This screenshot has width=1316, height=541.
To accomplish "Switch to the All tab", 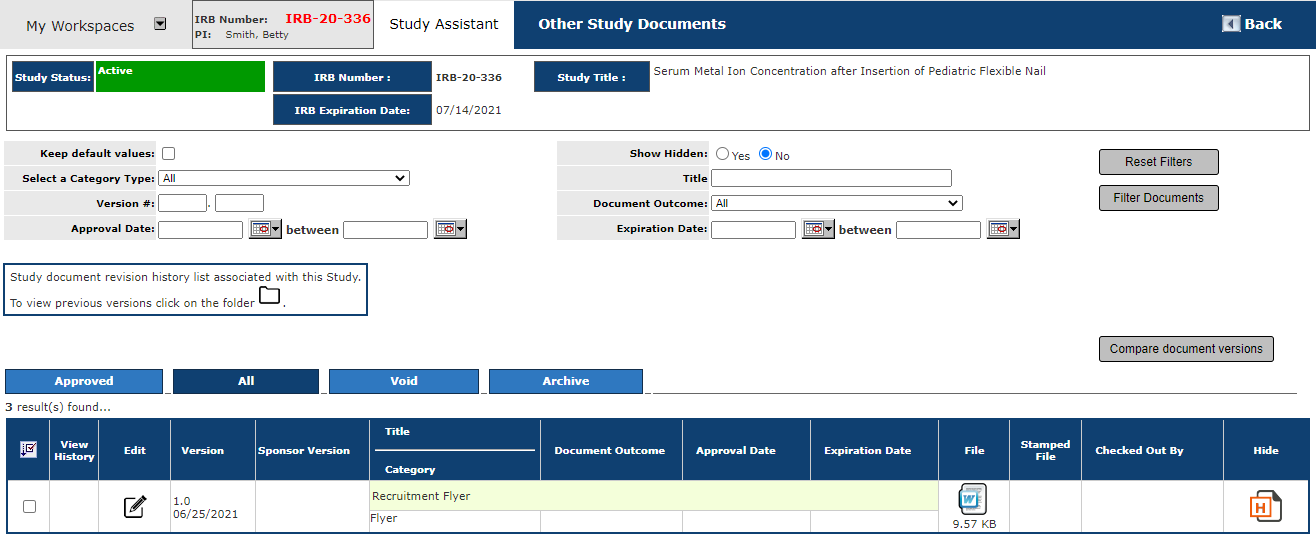I will [x=246, y=381].
